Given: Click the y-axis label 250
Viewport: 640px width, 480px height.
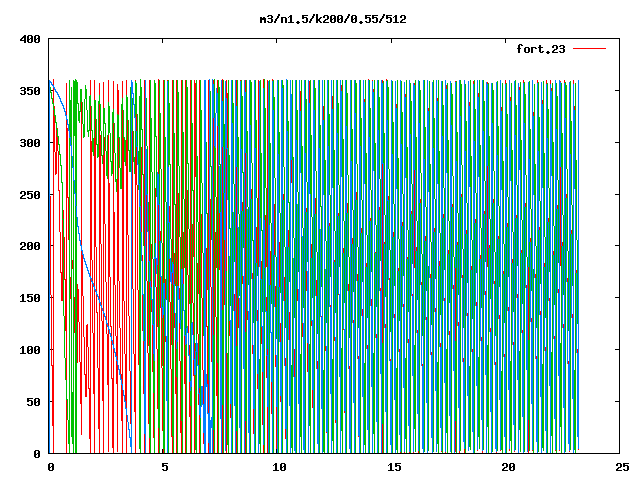Looking at the screenshot, I should coord(30,195).
